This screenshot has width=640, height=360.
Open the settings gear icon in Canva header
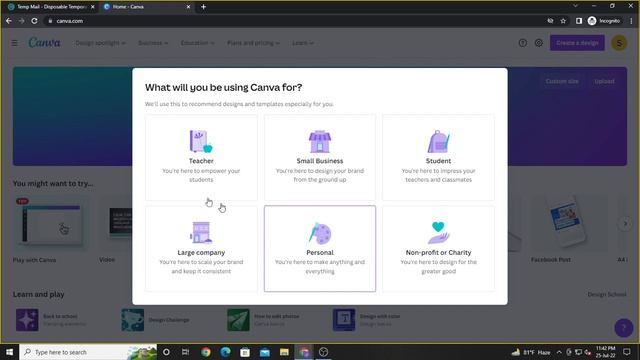[539, 43]
